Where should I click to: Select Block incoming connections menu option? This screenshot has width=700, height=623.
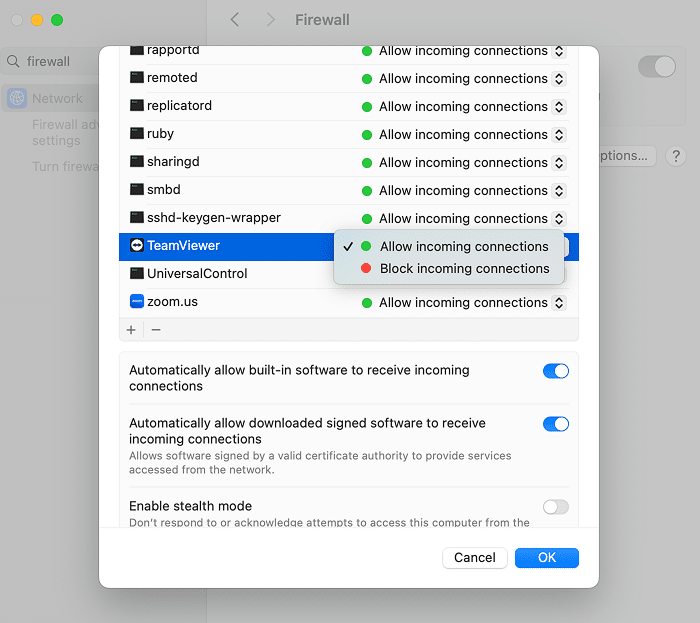464,269
